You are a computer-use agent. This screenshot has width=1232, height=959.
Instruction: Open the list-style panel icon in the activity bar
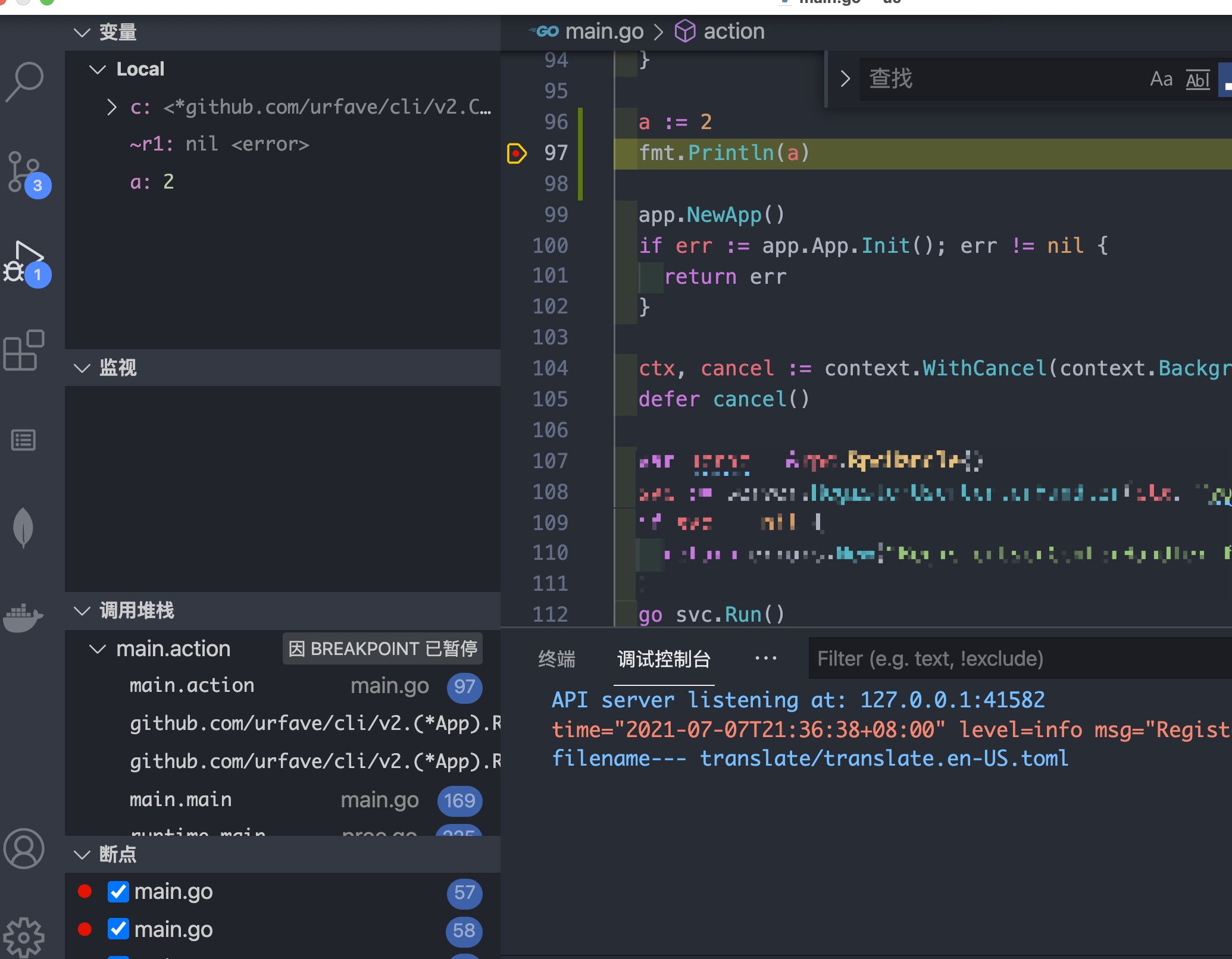24,440
